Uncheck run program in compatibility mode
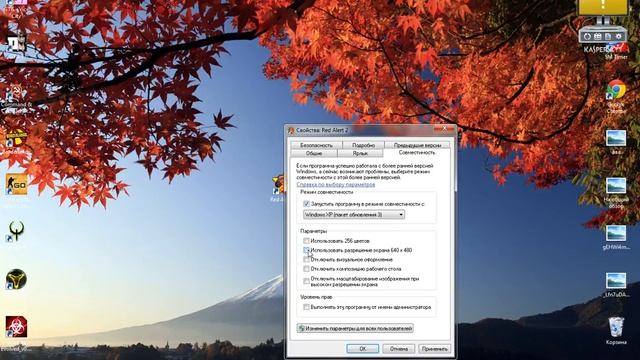 (306, 204)
